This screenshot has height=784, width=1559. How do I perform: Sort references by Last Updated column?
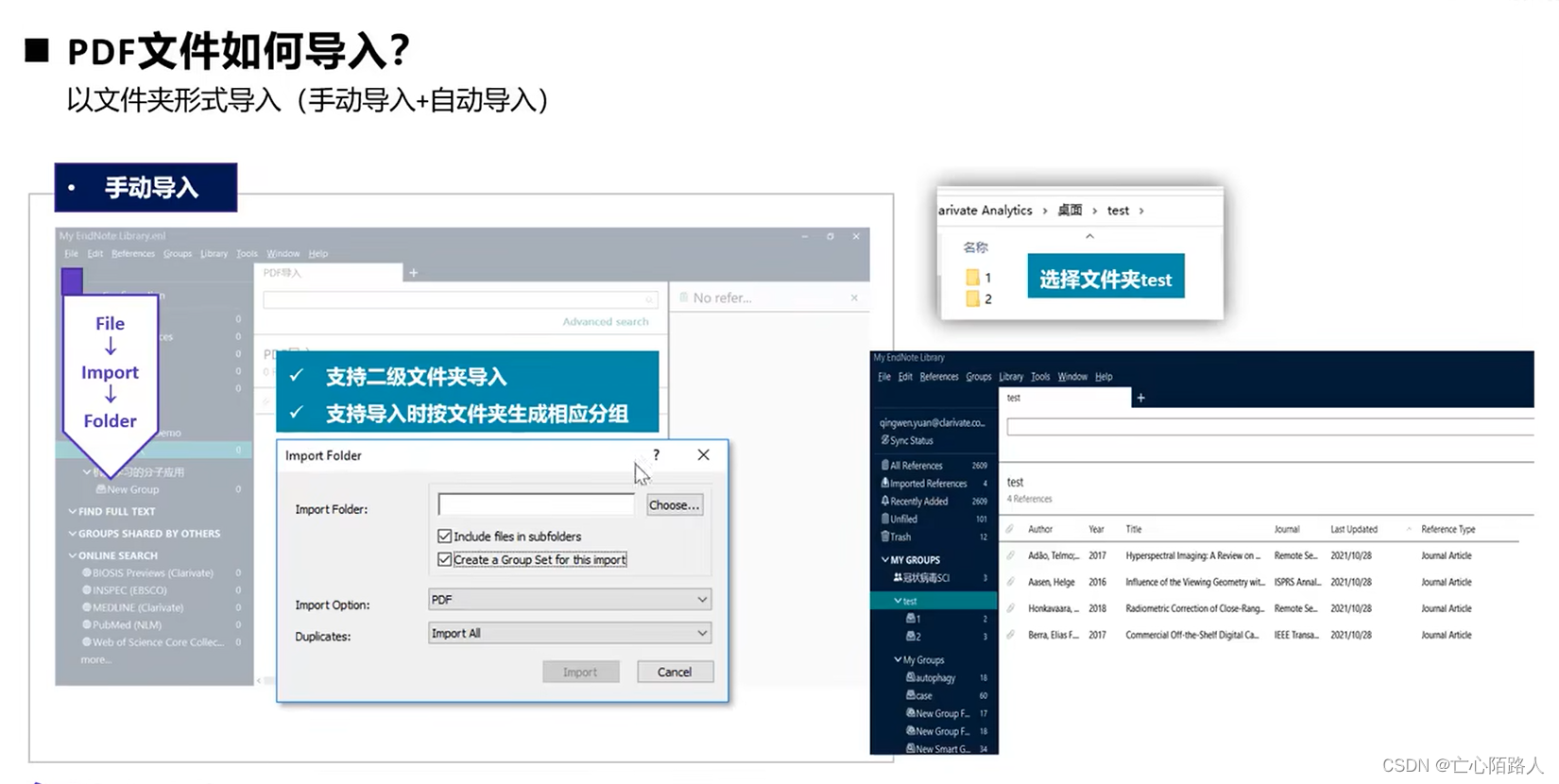(x=1353, y=529)
